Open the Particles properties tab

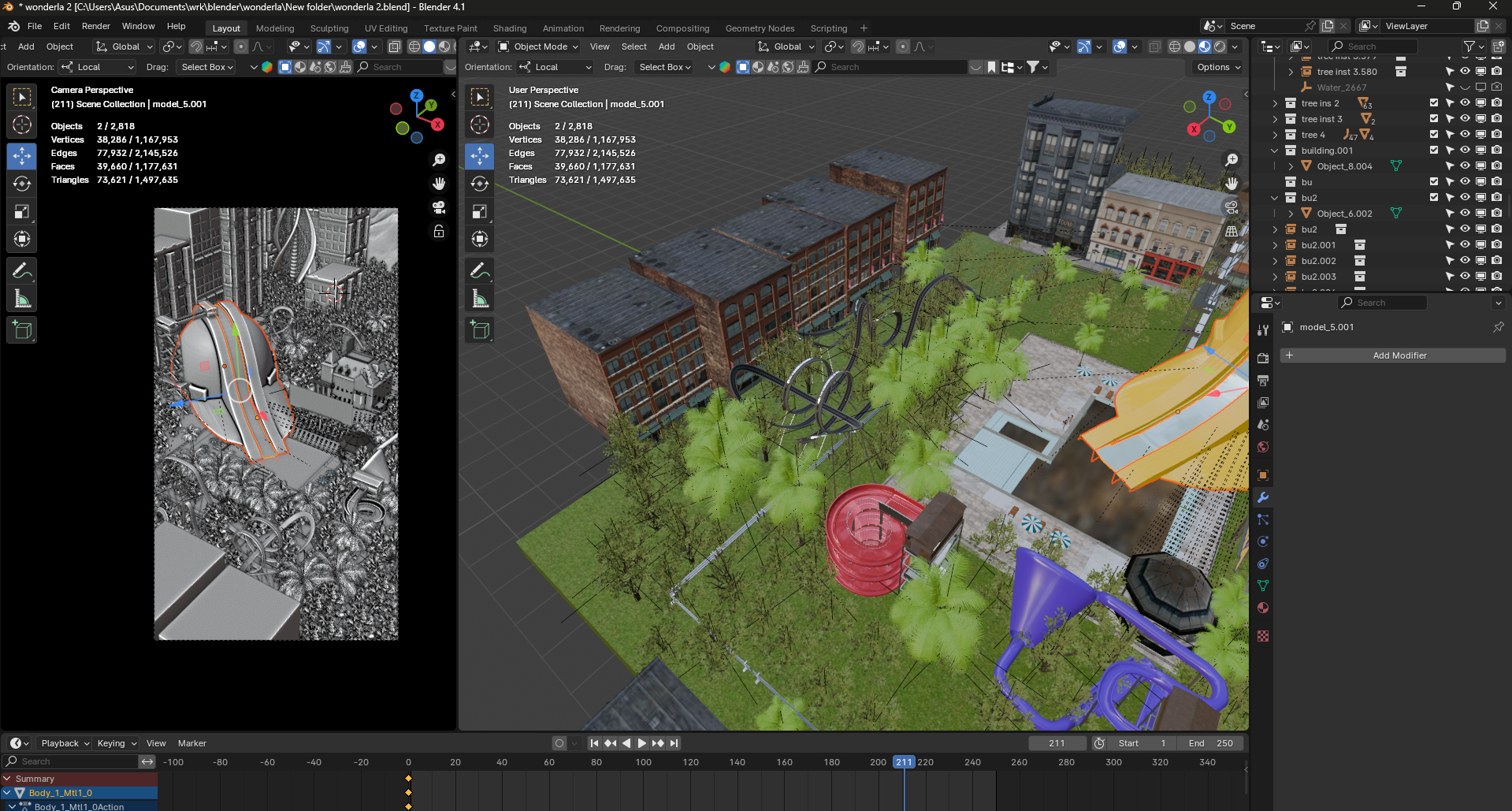tap(1263, 519)
